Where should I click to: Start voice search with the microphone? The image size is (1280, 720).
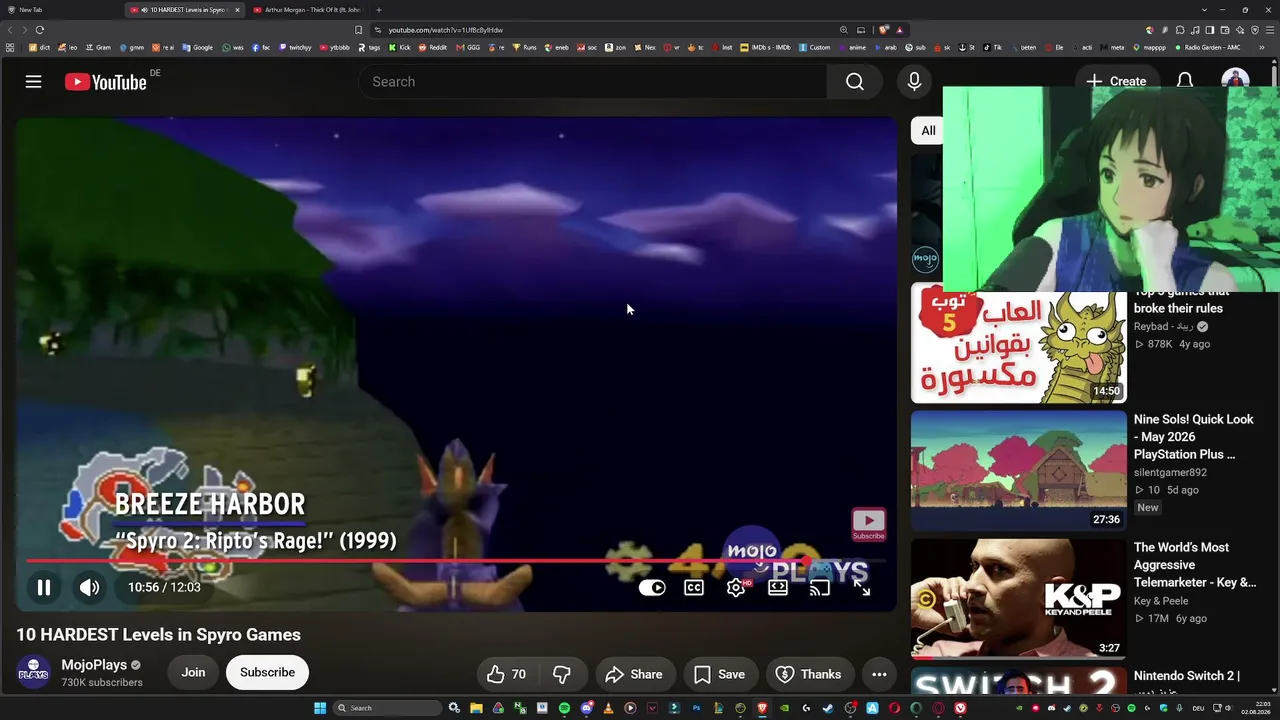tap(914, 82)
